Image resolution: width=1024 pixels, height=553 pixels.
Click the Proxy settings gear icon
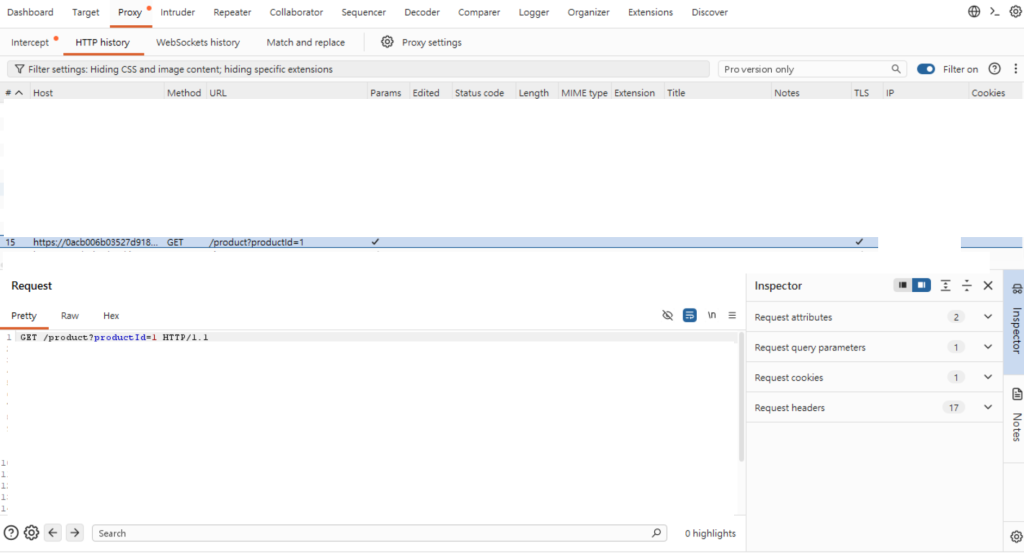[387, 42]
